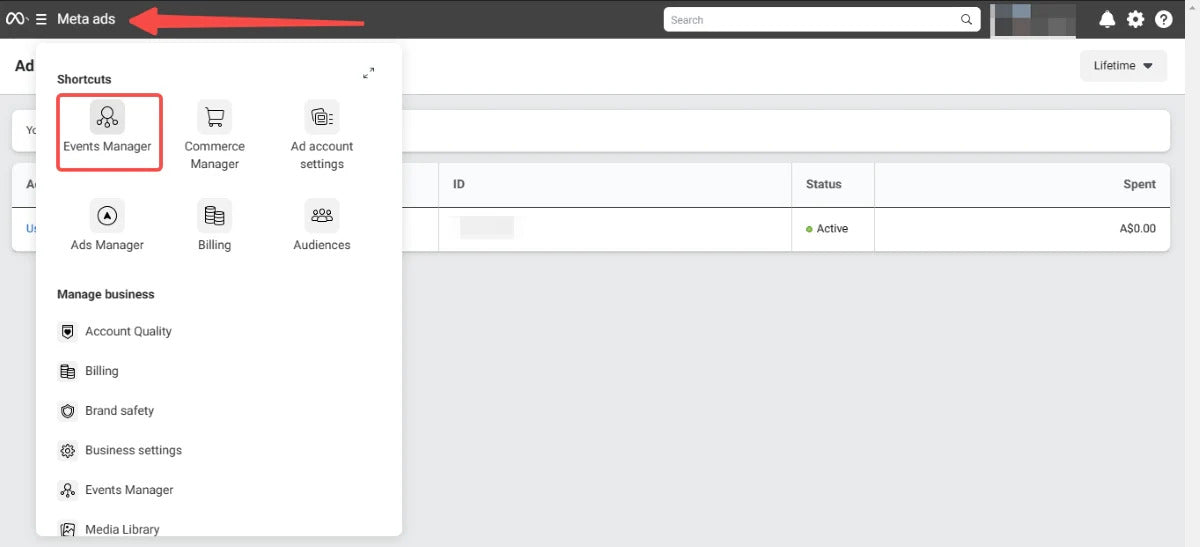Select Account Quality menu item

click(x=128, y=331)
